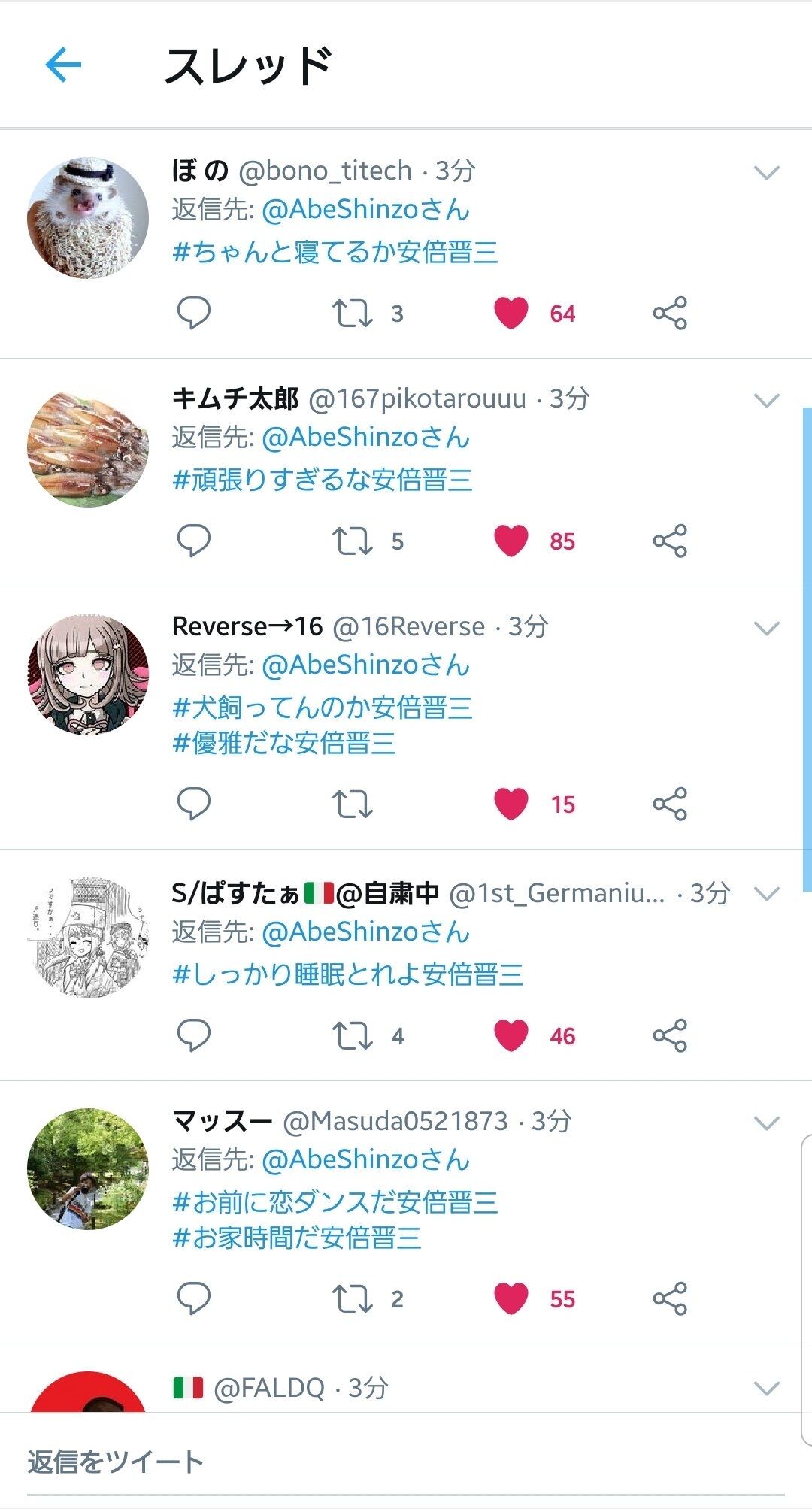Go back using the blue arrow
The image size is (812, 1509).
63,65
